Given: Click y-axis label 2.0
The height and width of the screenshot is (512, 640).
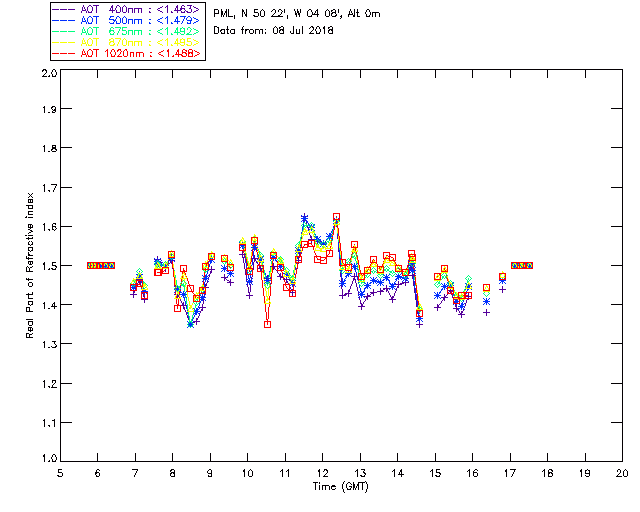Looking at the screenshot, I should click(x=49, y=73).
